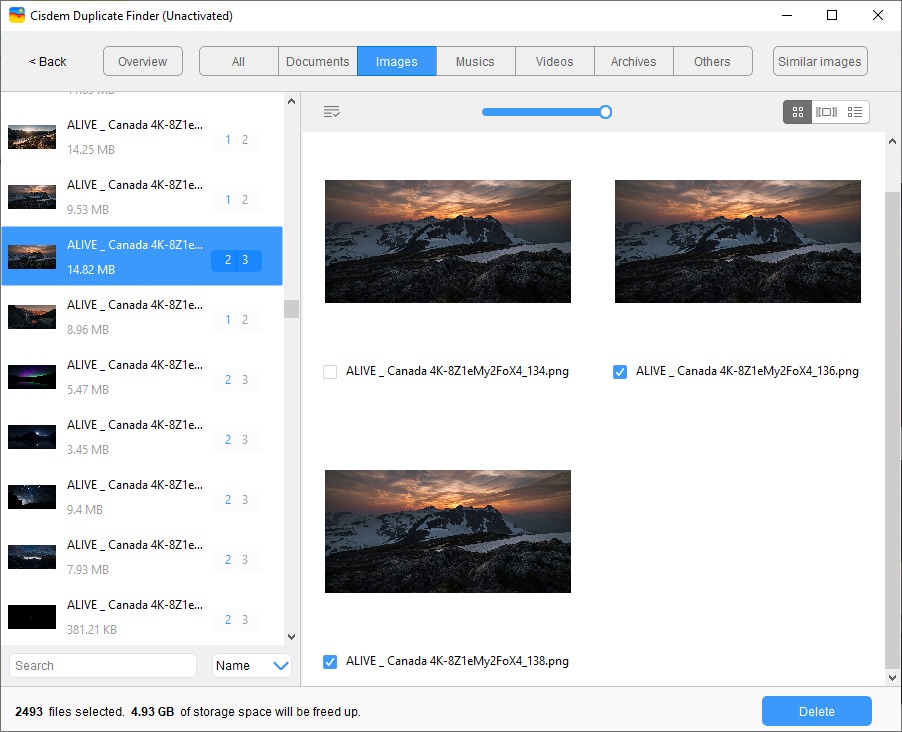Click the left list scrollbar thumb
Image resolution: width=902 pixels, height=732 pixels.
[291, 309]
